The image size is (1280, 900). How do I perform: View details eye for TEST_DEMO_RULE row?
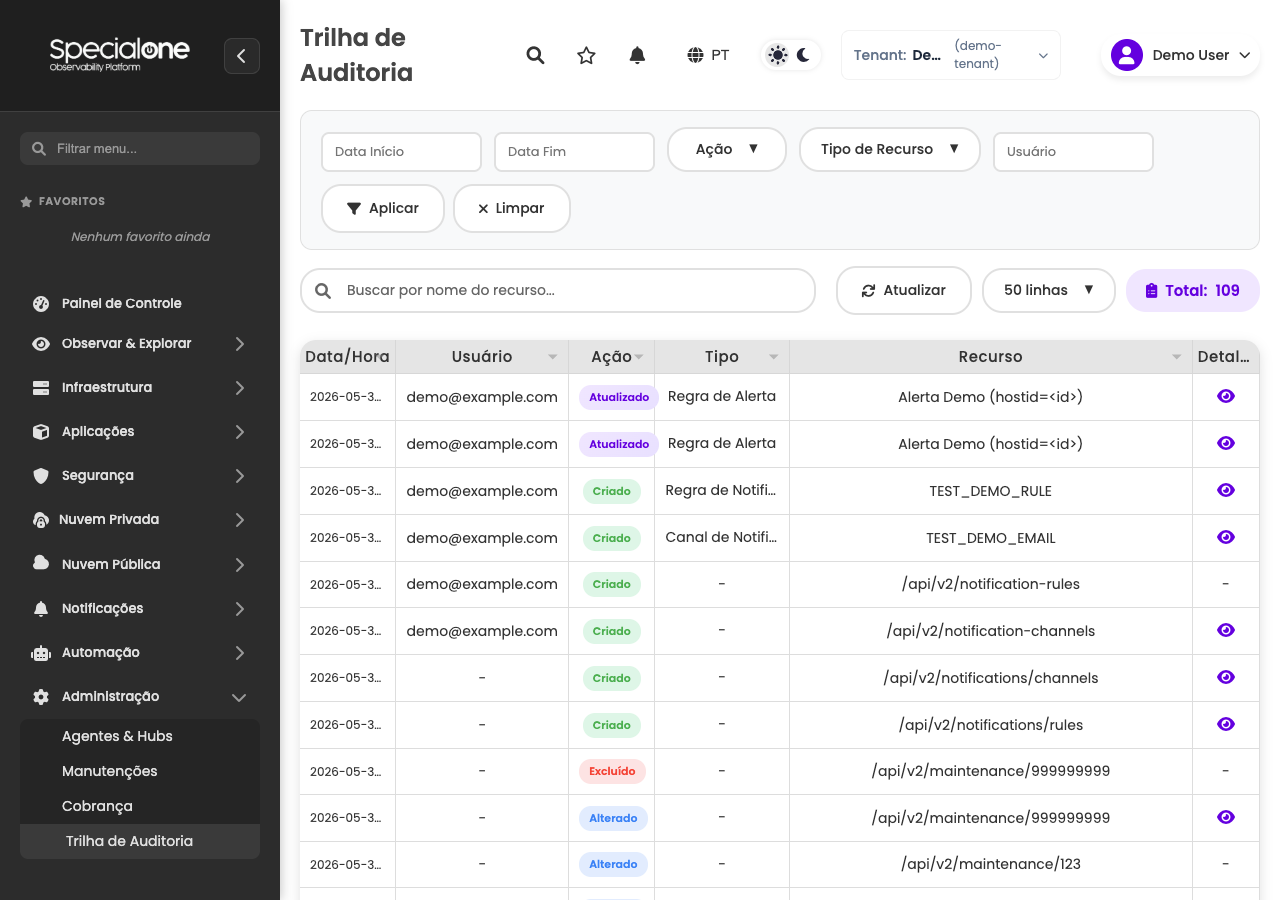pyautogui.click(x=1226, y=490)
